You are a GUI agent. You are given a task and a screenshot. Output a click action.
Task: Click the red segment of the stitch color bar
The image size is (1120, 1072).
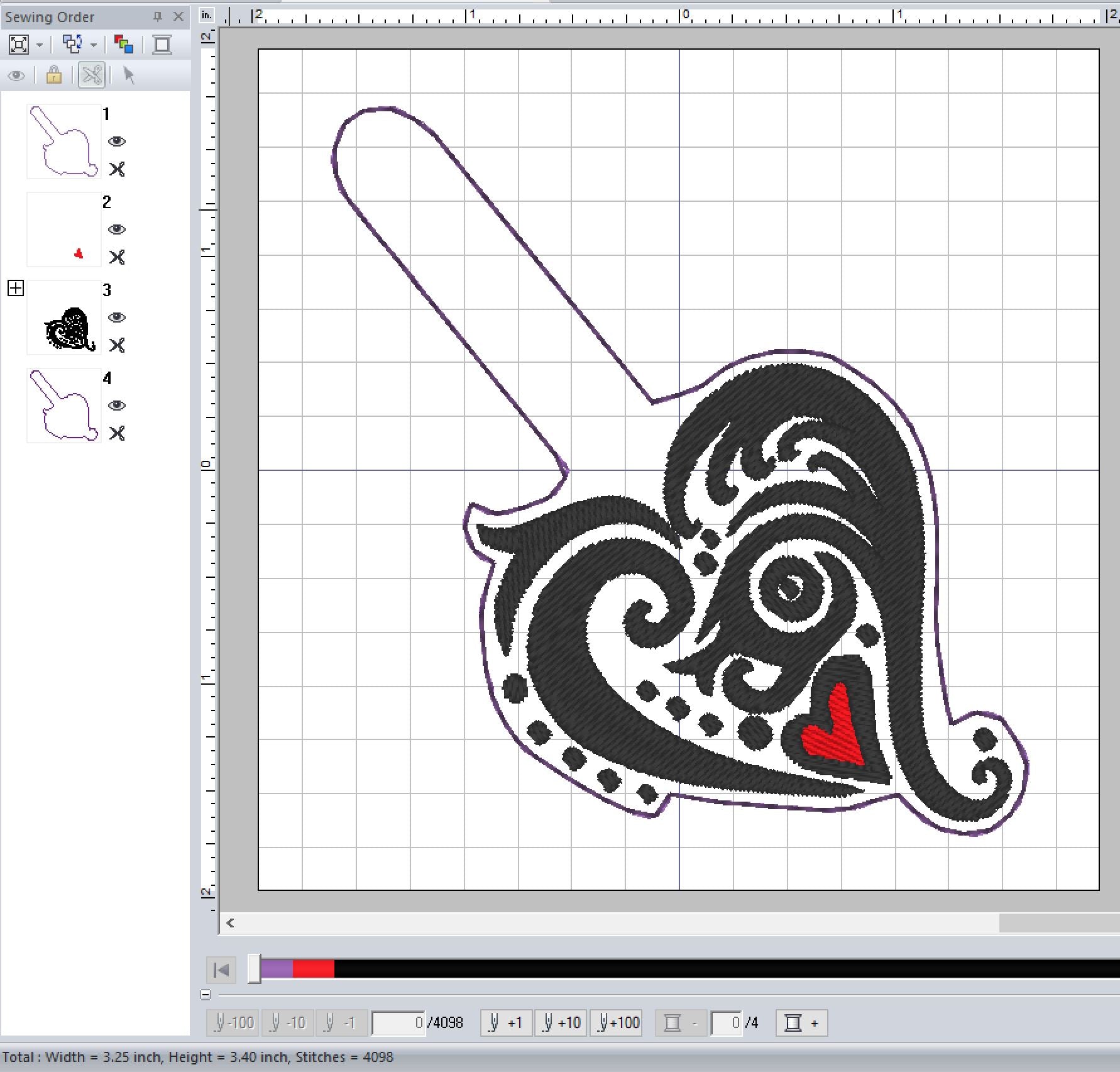tap(313, 969)
